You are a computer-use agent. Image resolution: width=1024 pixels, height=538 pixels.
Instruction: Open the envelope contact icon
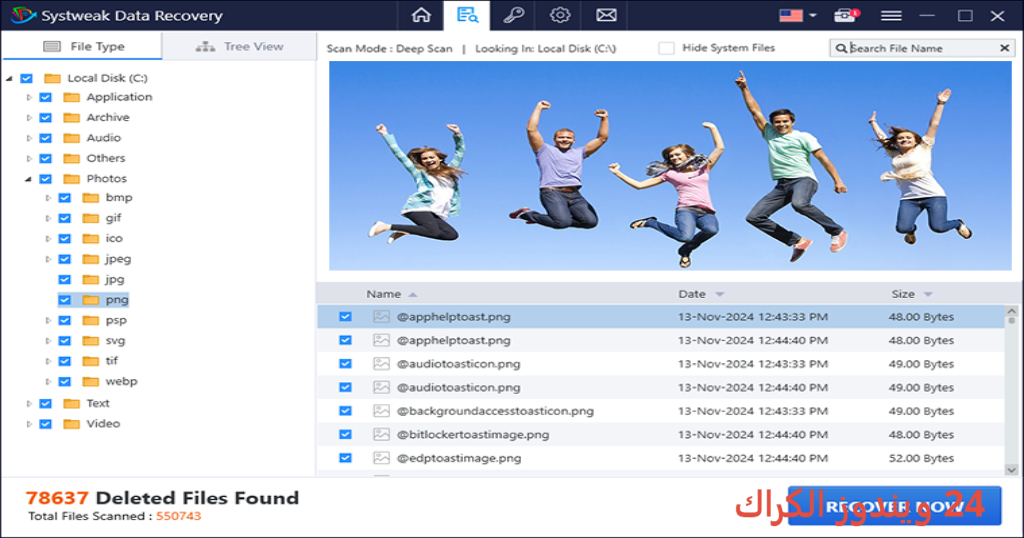606,15
